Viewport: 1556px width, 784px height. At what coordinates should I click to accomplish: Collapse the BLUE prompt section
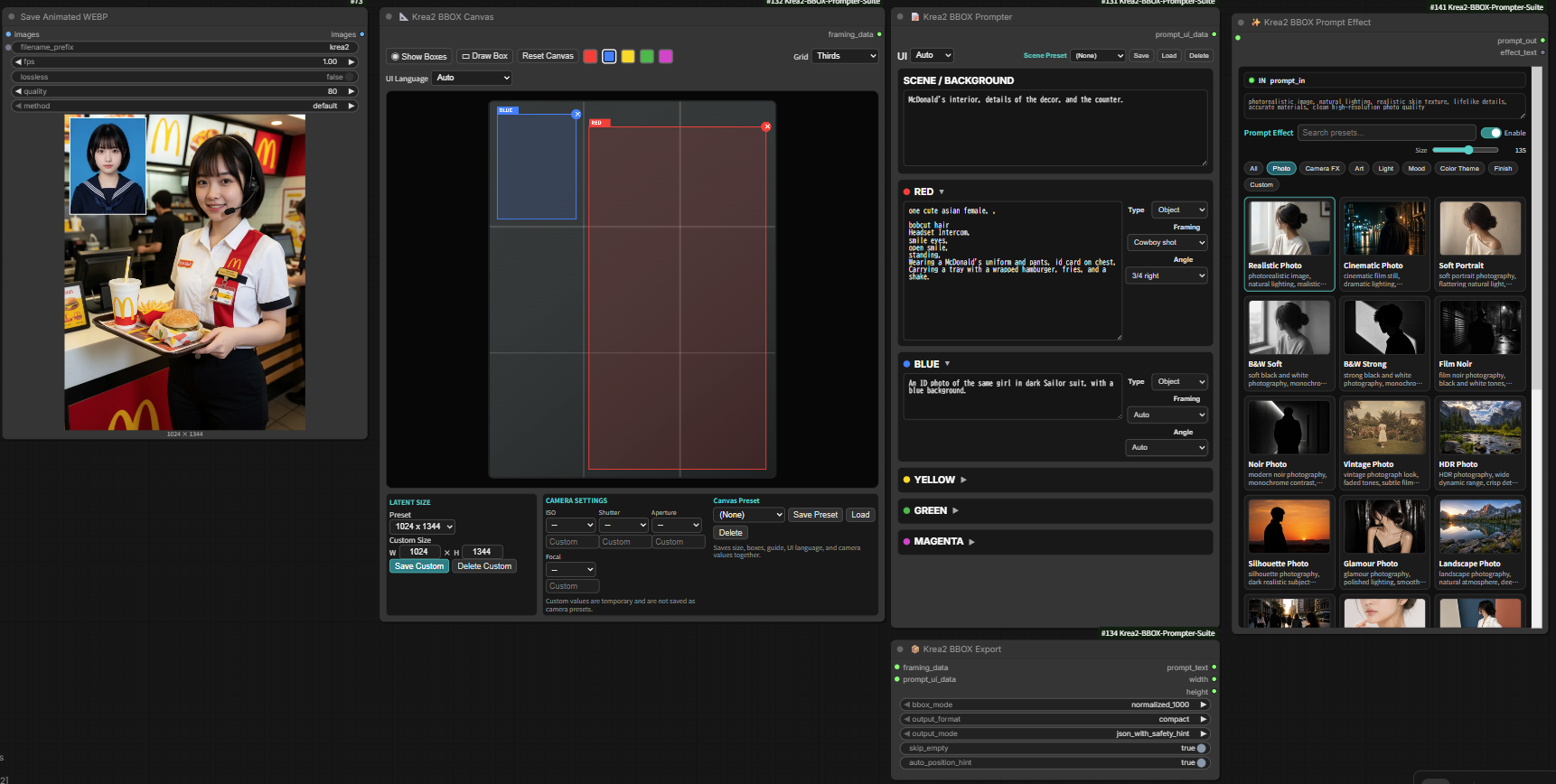point(947,364)
